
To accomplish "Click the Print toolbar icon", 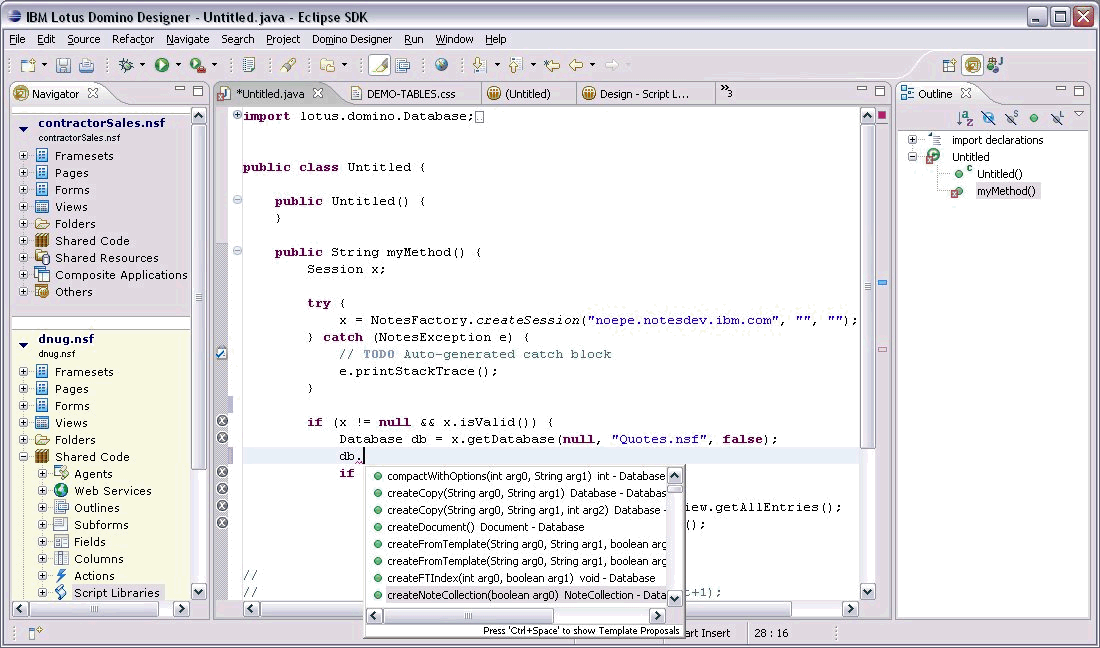I will coord(86,65).
